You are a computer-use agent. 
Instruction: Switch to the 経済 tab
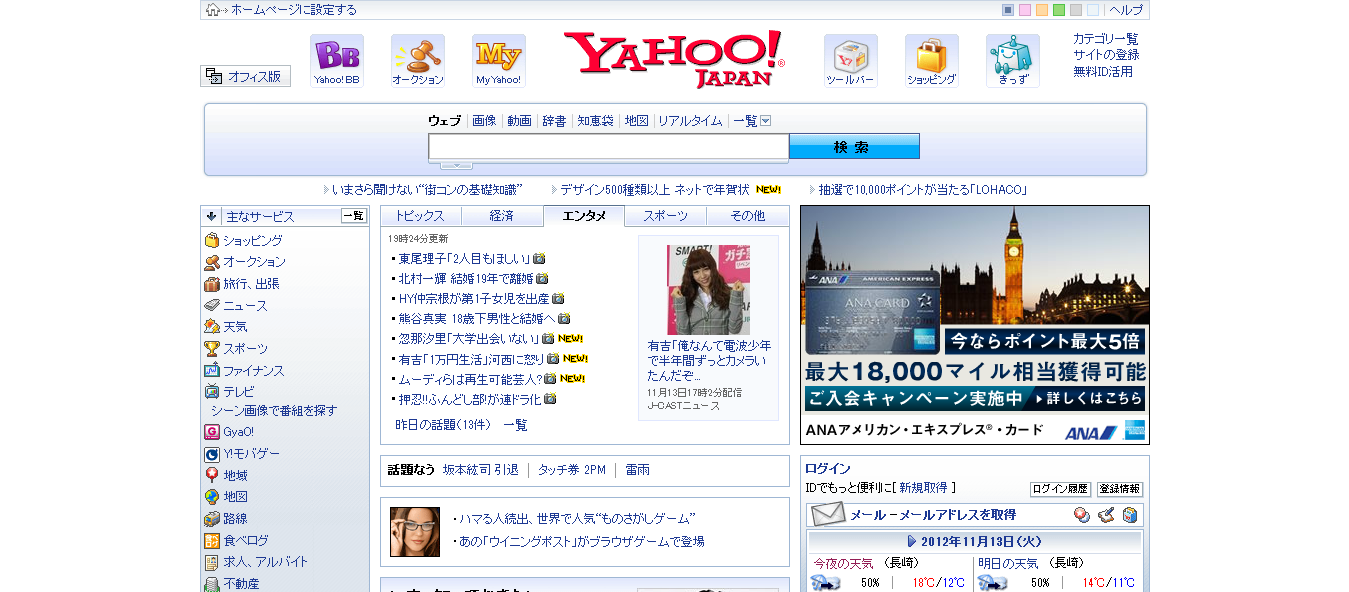click(502, 216)
